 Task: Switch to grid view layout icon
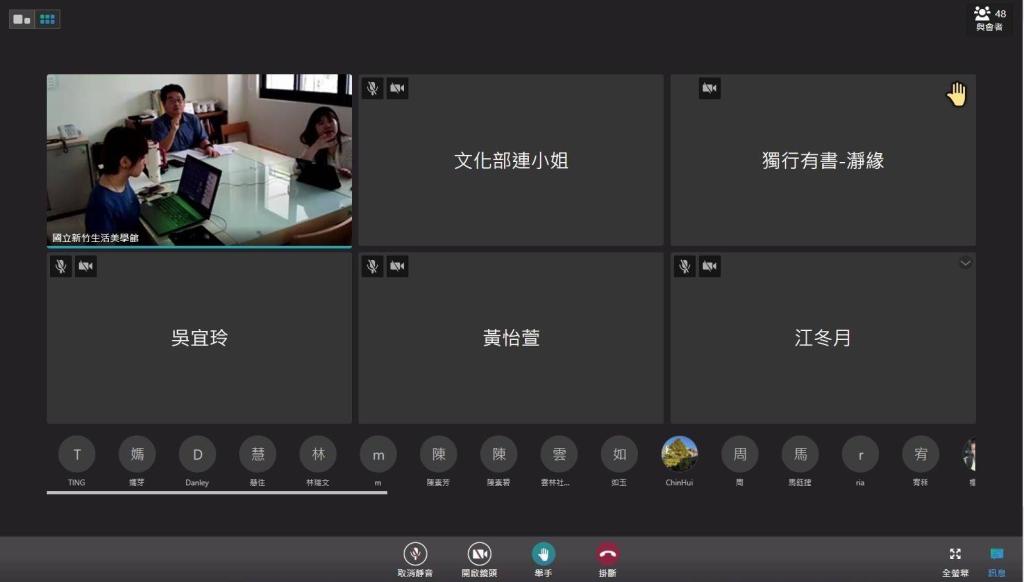pos(47,19)
